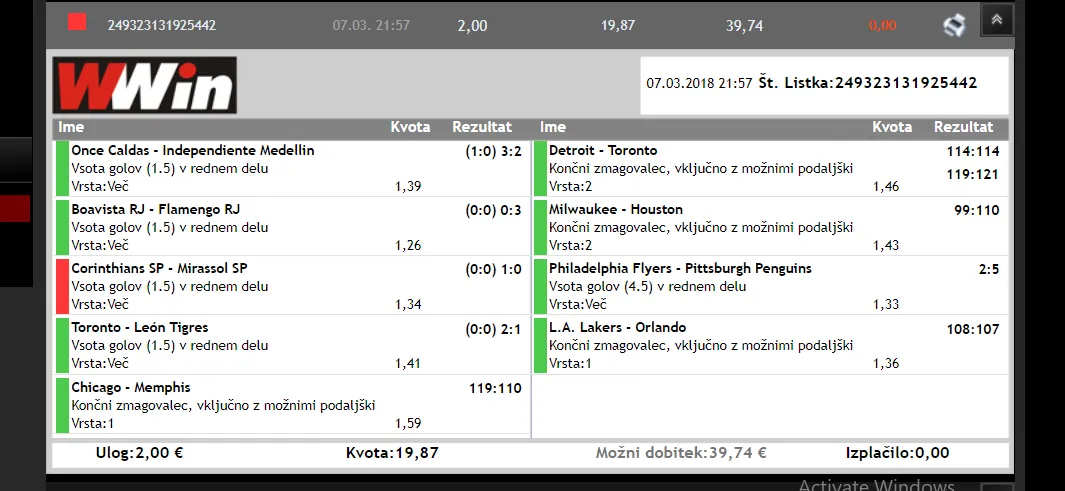The width and height of the screenshot is (1065, 491).
Task: Click result 108:107 for L.A. Lakers
Action: pyautogui.click(x=973, y=329)
